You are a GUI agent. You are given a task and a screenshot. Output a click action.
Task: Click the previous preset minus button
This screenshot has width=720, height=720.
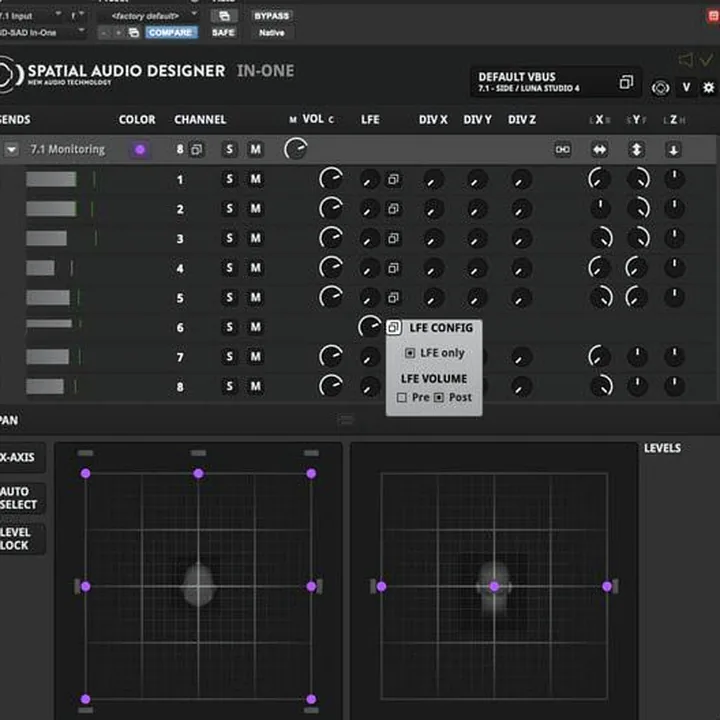click(104, 33)
